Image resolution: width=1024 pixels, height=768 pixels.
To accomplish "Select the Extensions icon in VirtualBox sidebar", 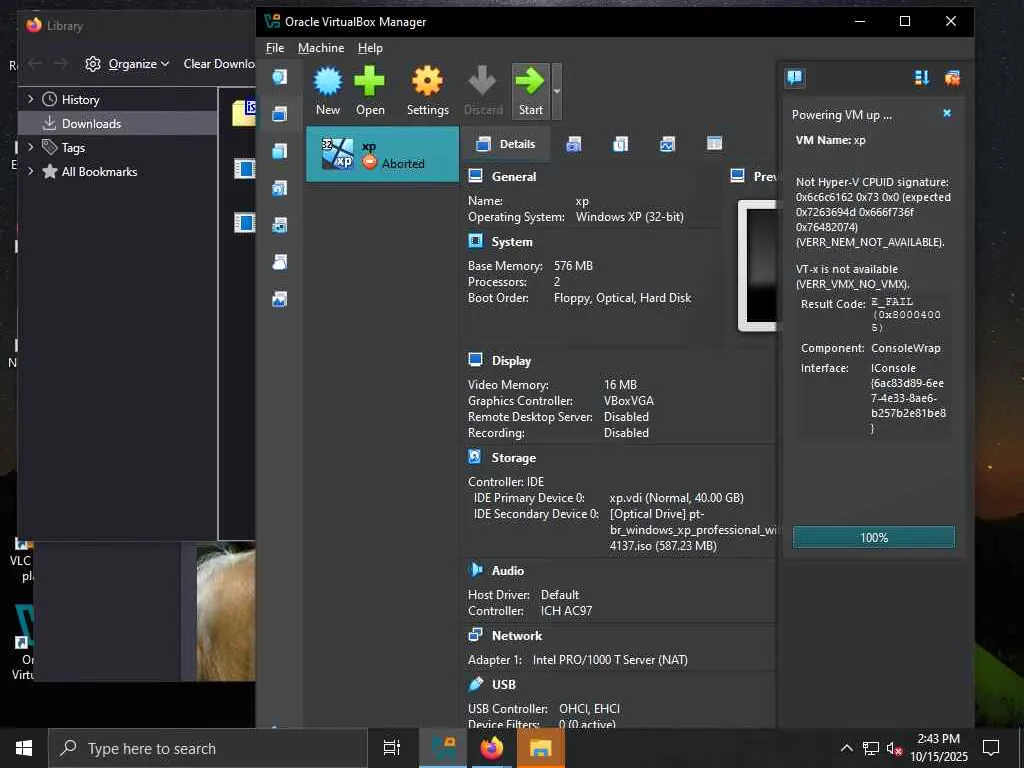I will pos(280,152).
